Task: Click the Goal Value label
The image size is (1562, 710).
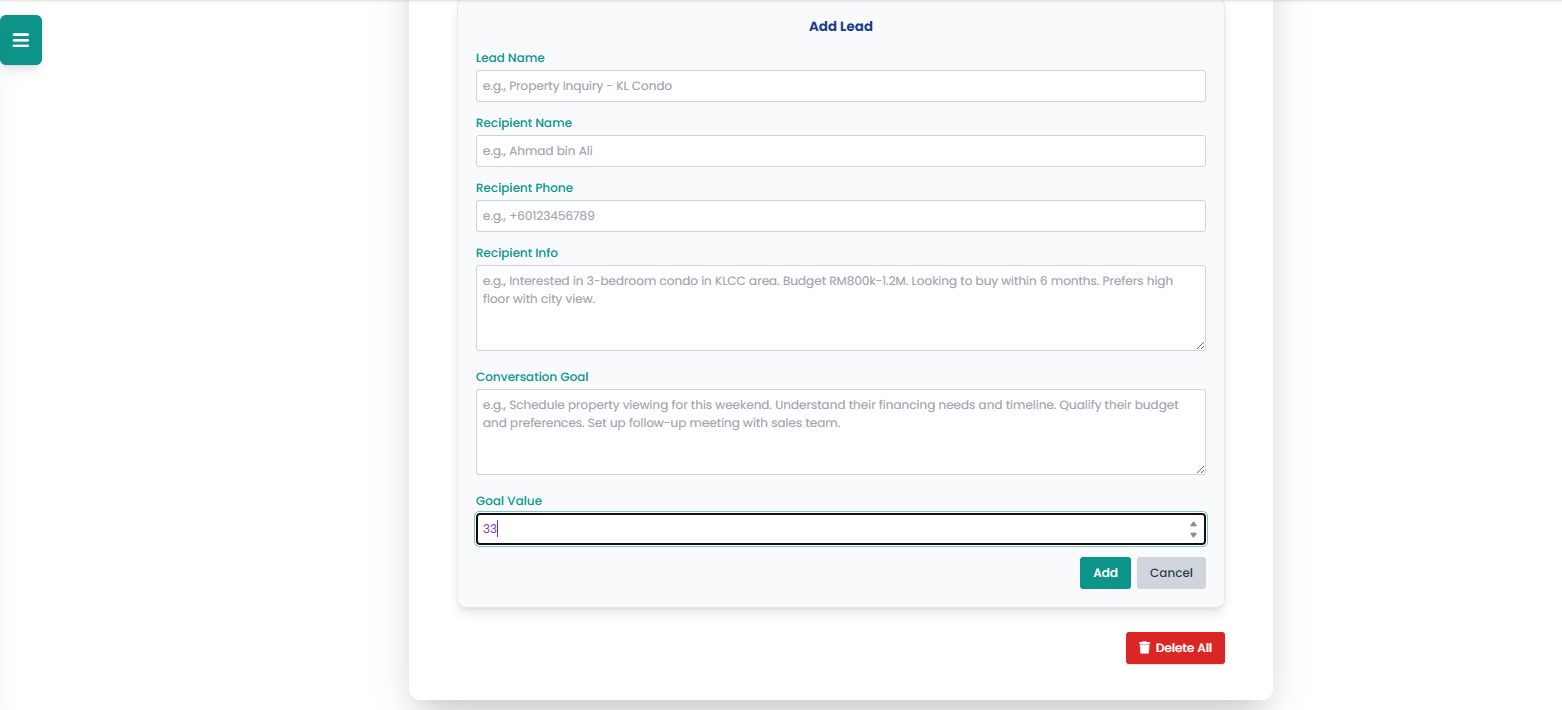Action: click(508, 501)
